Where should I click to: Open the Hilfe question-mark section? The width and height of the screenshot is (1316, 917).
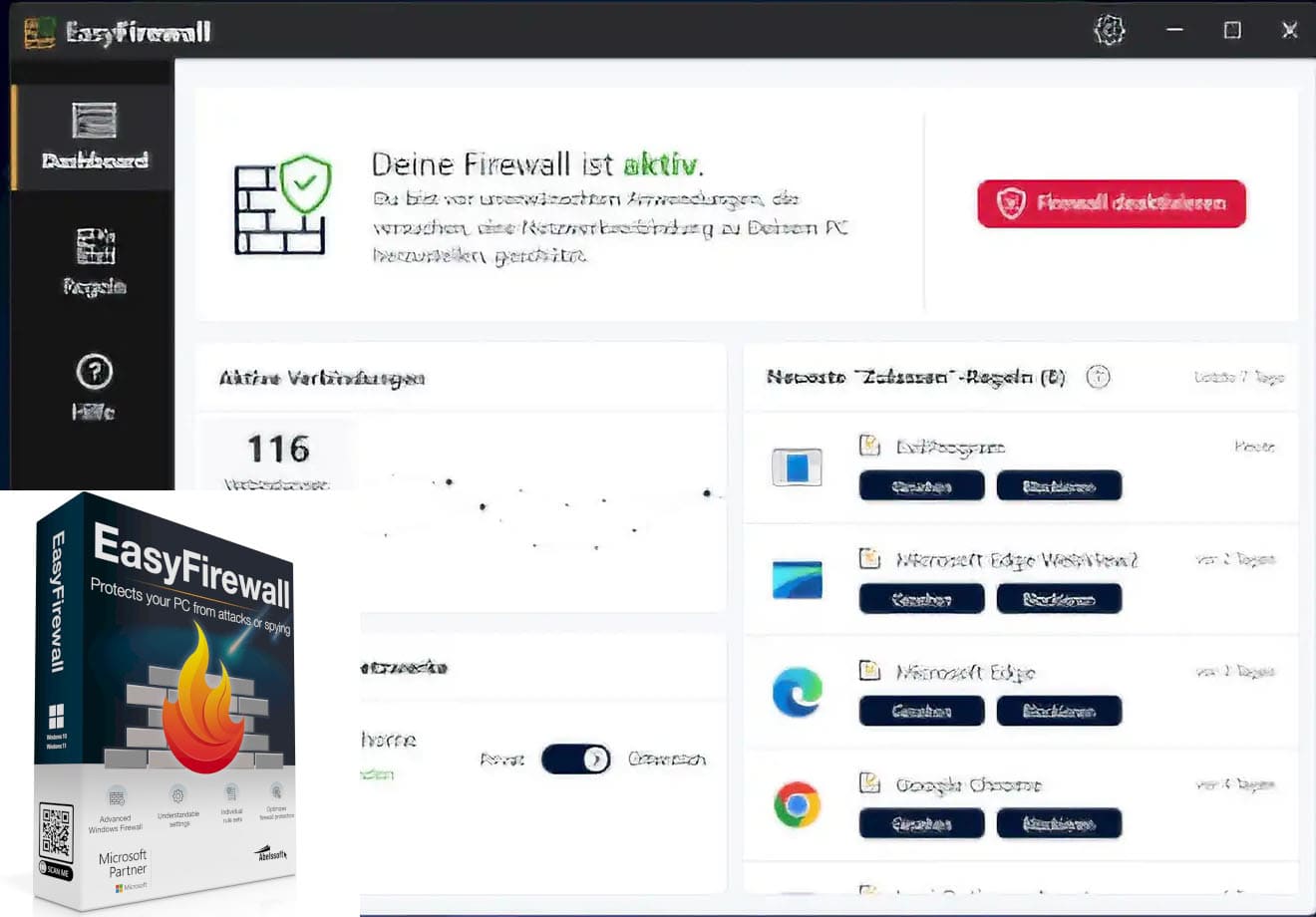point(94,387)
